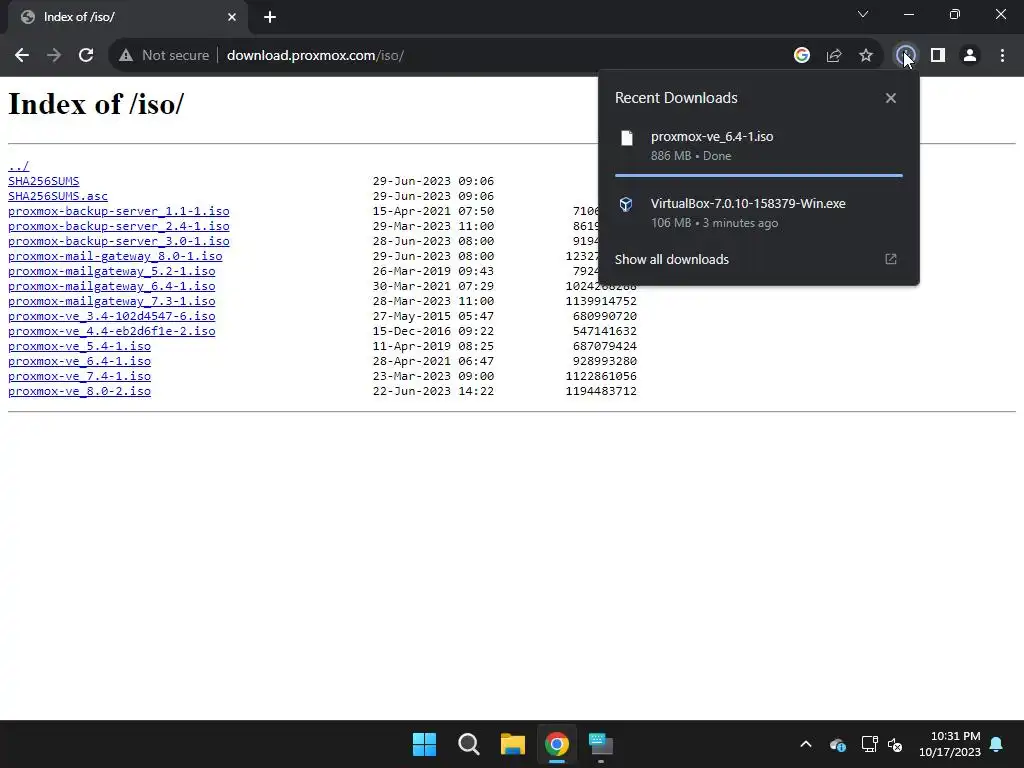Open the monitor app on taskbar

[601, 744]
